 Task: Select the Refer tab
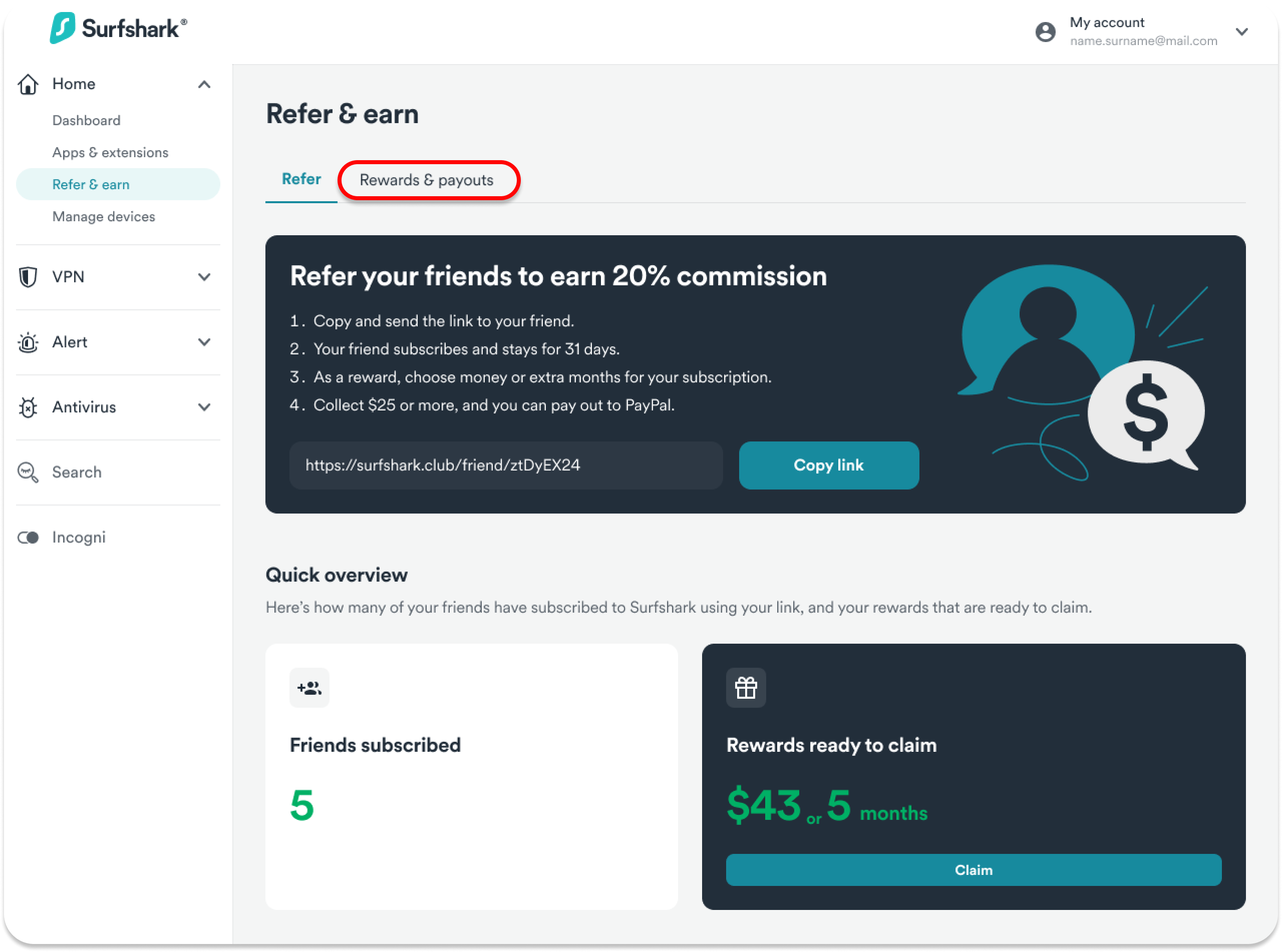301,179
